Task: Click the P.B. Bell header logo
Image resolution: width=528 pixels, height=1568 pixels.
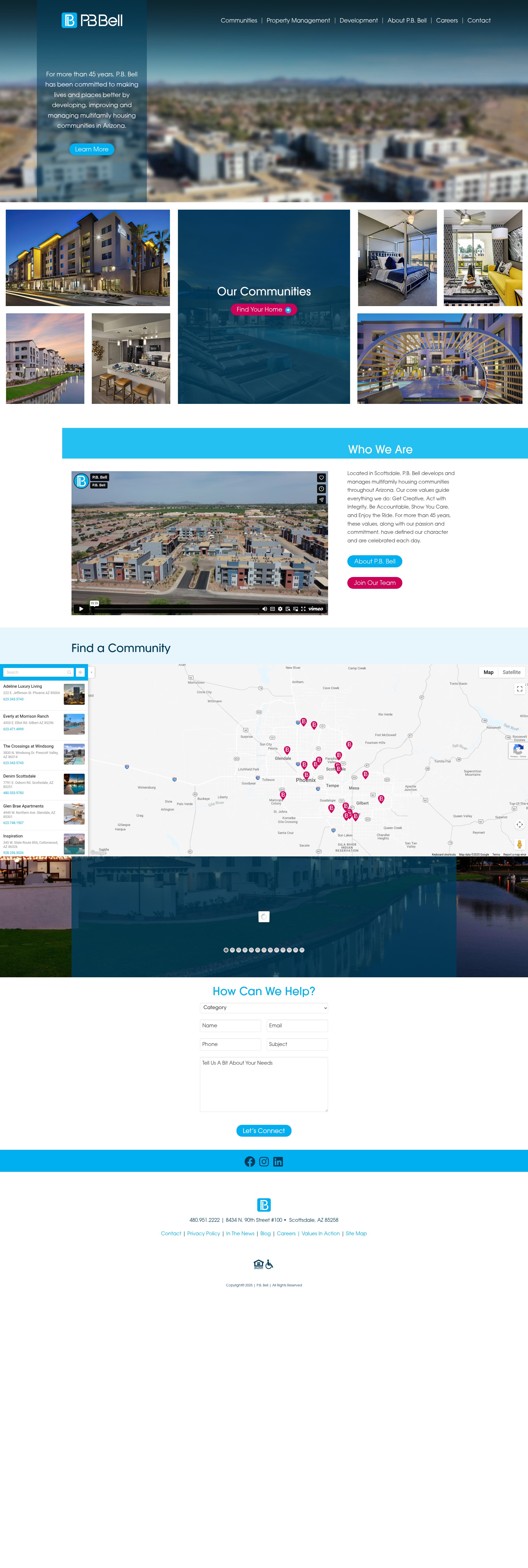Action: point(92,21)
